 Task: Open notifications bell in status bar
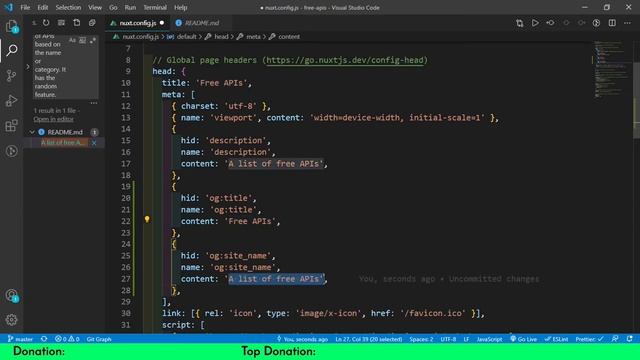click(630, 339)
